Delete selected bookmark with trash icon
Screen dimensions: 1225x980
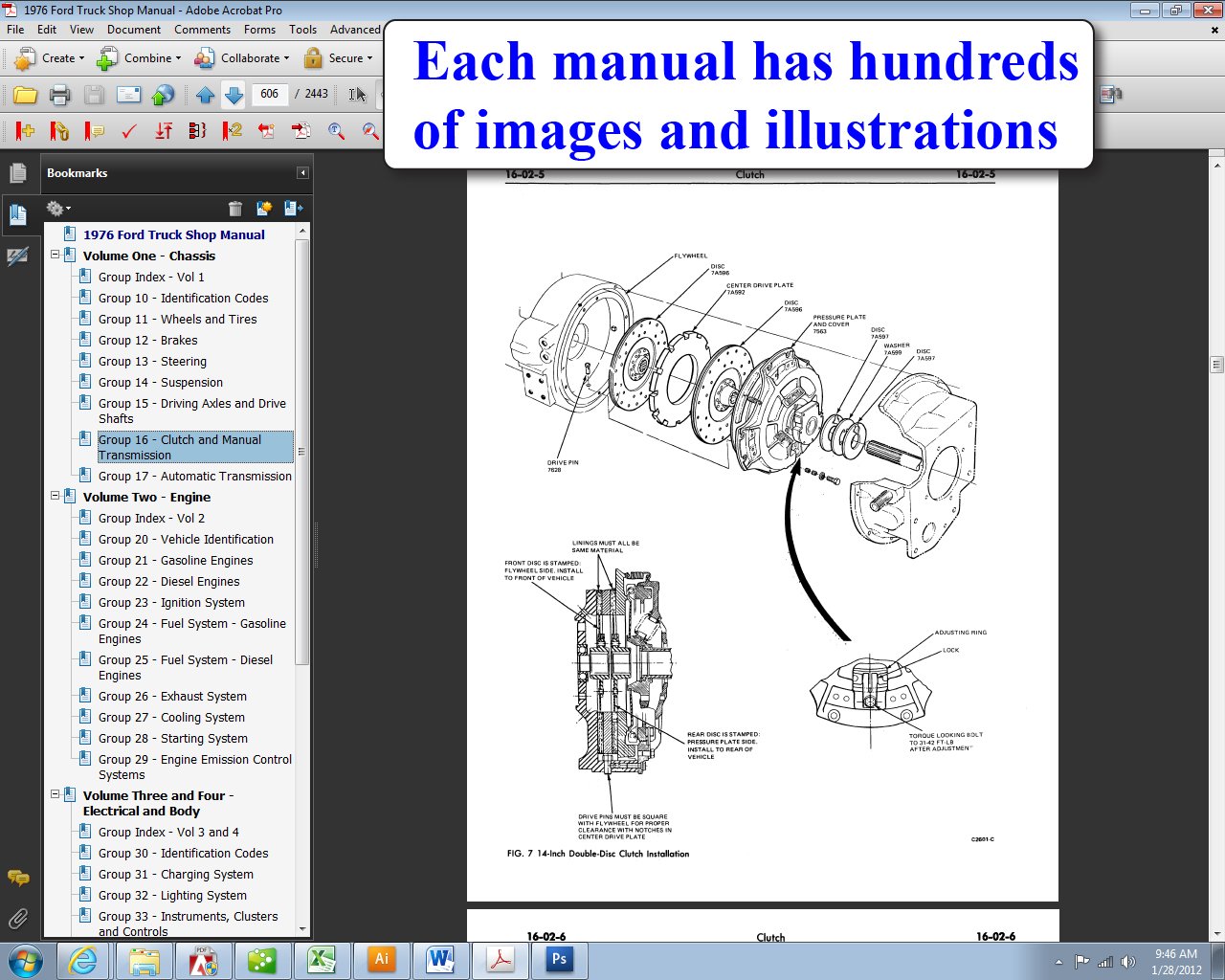235,209
